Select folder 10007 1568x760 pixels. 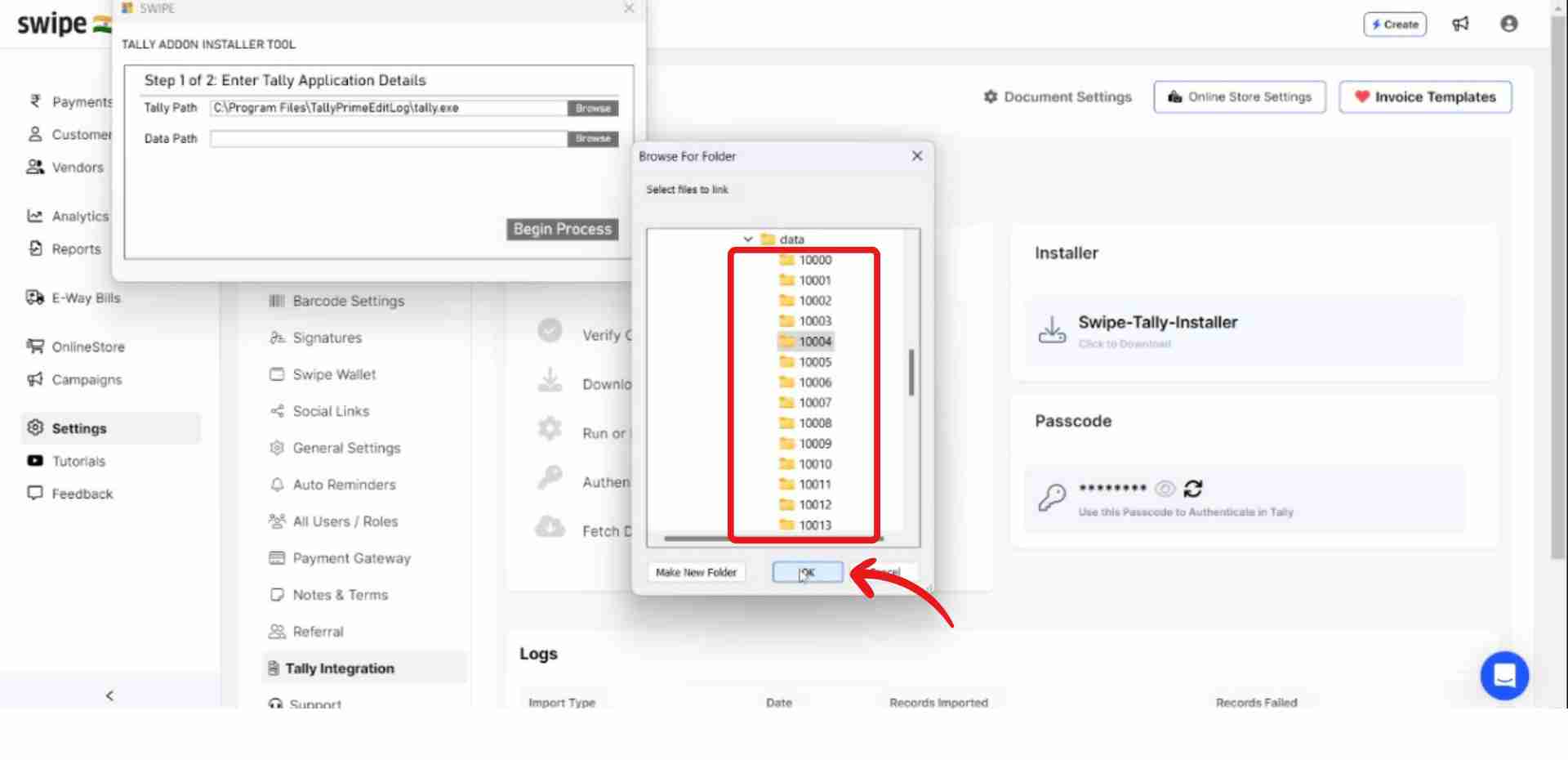806,403
